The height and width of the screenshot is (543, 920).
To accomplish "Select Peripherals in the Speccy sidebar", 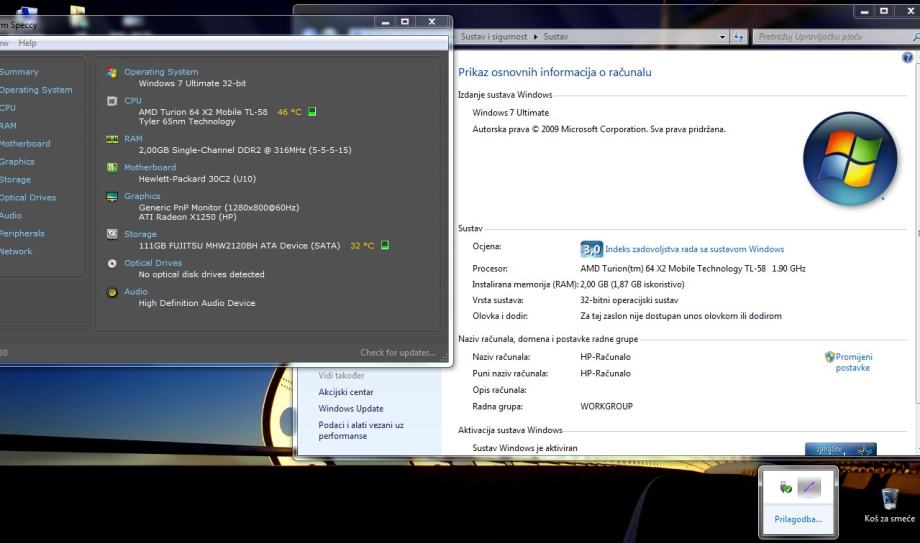I will pyautogui.click(x=22, y=233).
